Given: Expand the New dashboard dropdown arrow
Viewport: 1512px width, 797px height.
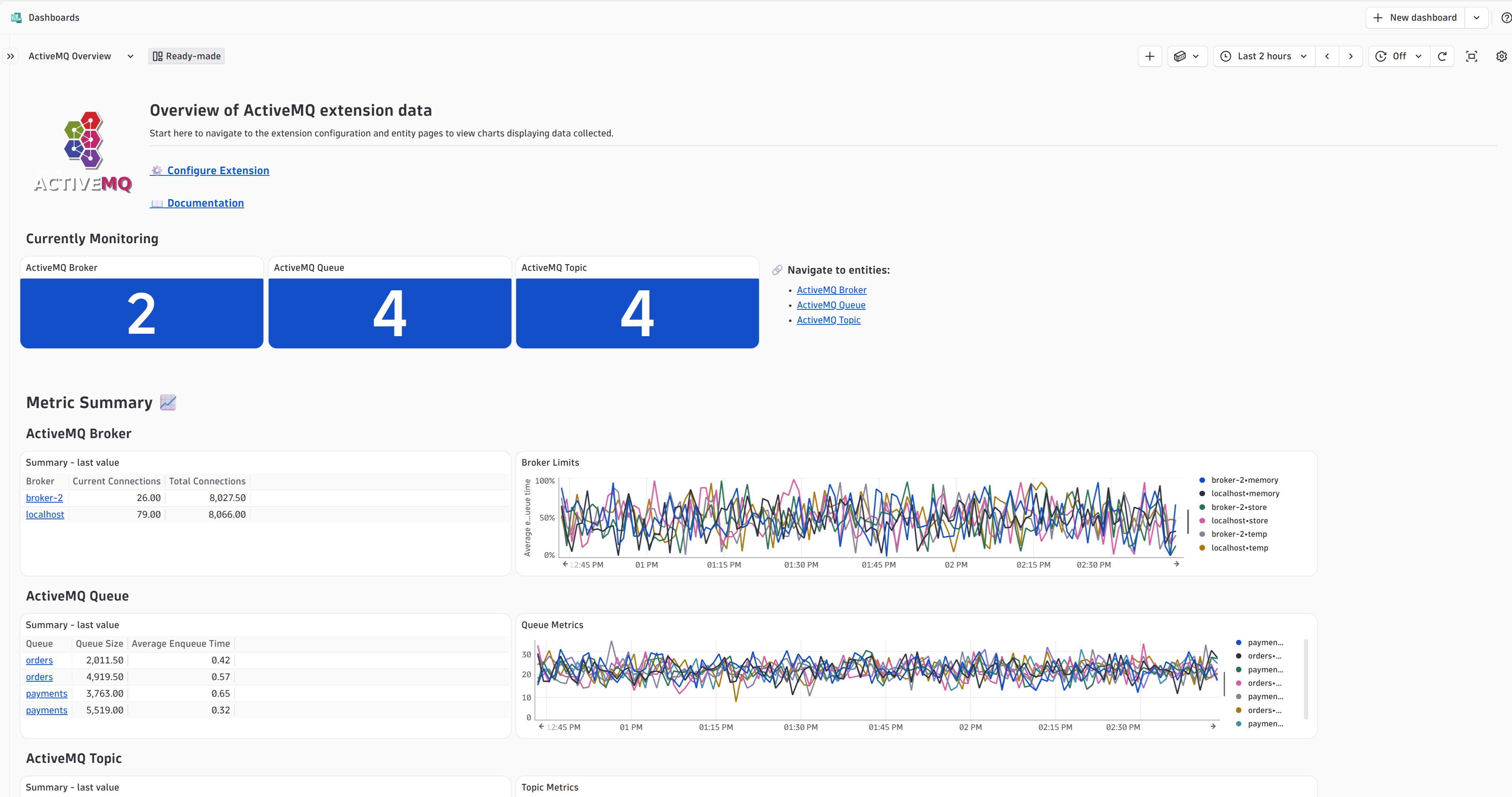Looking at the screenshot, I should (1476, 17).
